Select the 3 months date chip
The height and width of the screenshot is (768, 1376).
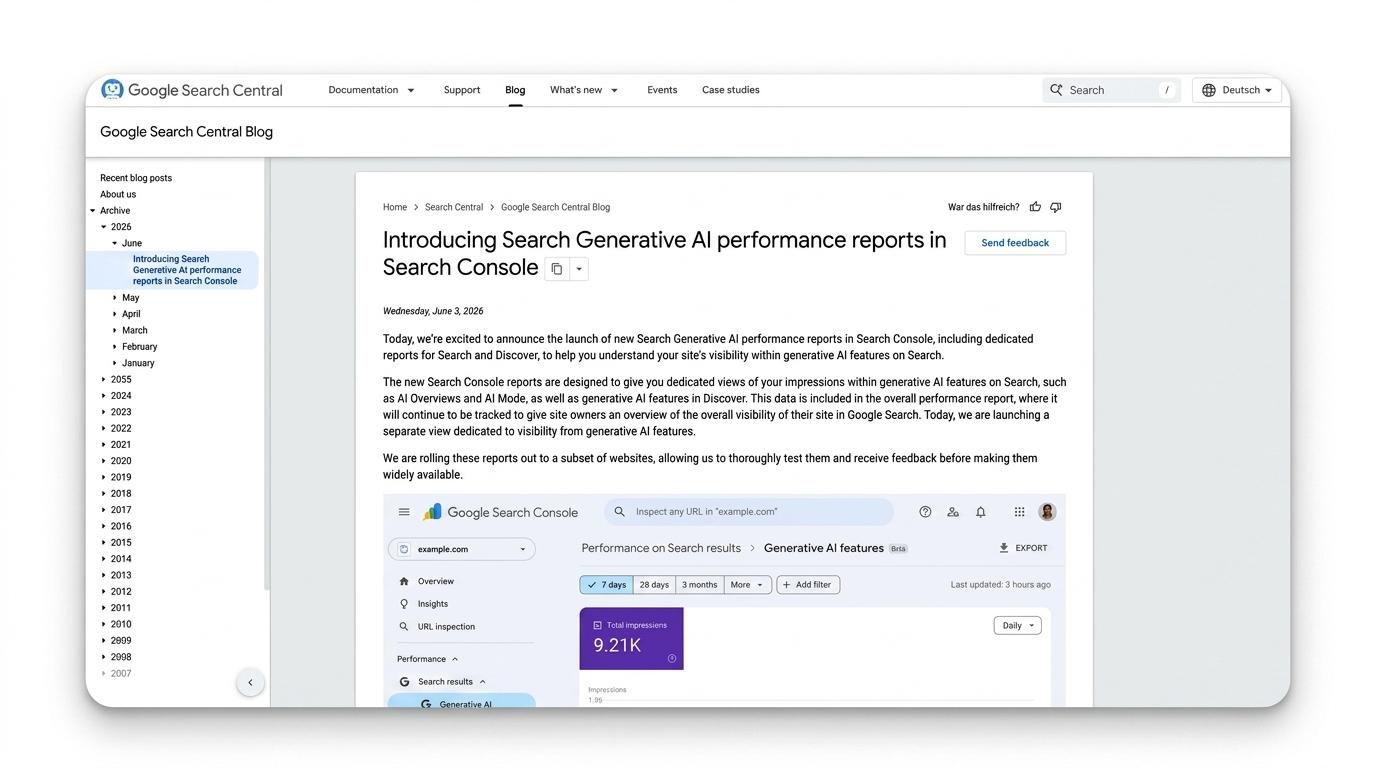[700, 585]
